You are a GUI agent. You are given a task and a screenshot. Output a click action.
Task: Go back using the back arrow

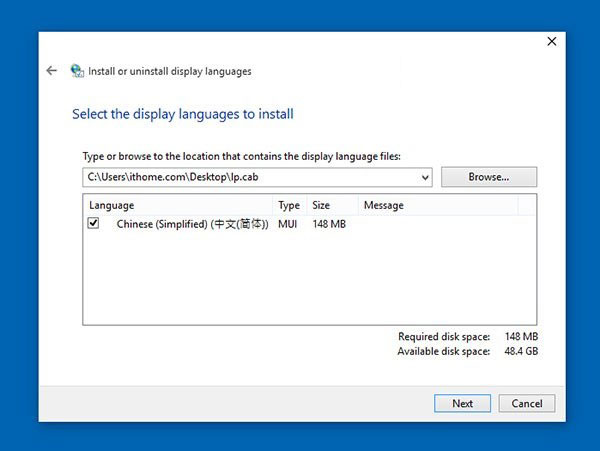(51, 71)
